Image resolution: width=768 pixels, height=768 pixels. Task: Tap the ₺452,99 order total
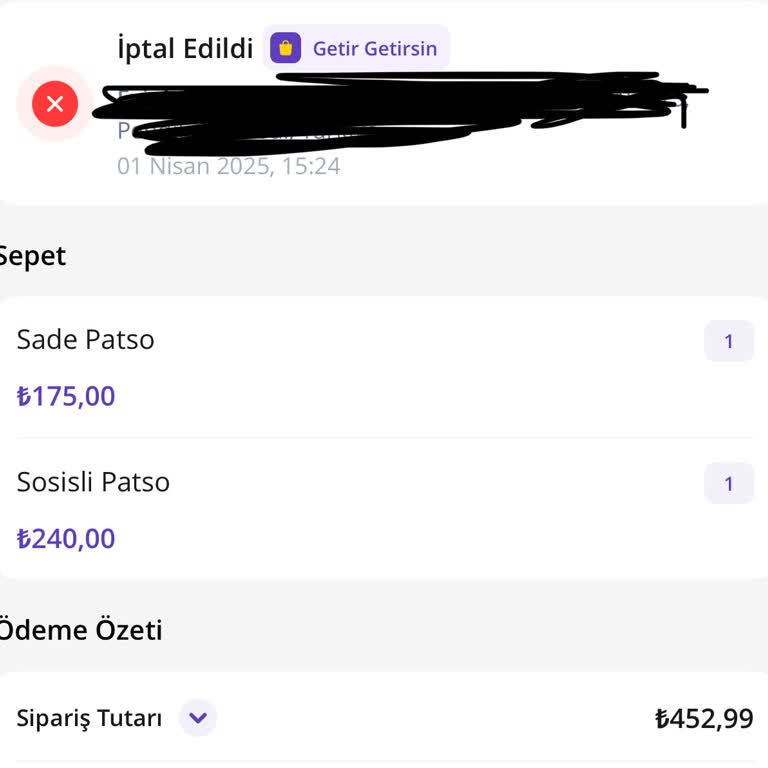(704, 718)
